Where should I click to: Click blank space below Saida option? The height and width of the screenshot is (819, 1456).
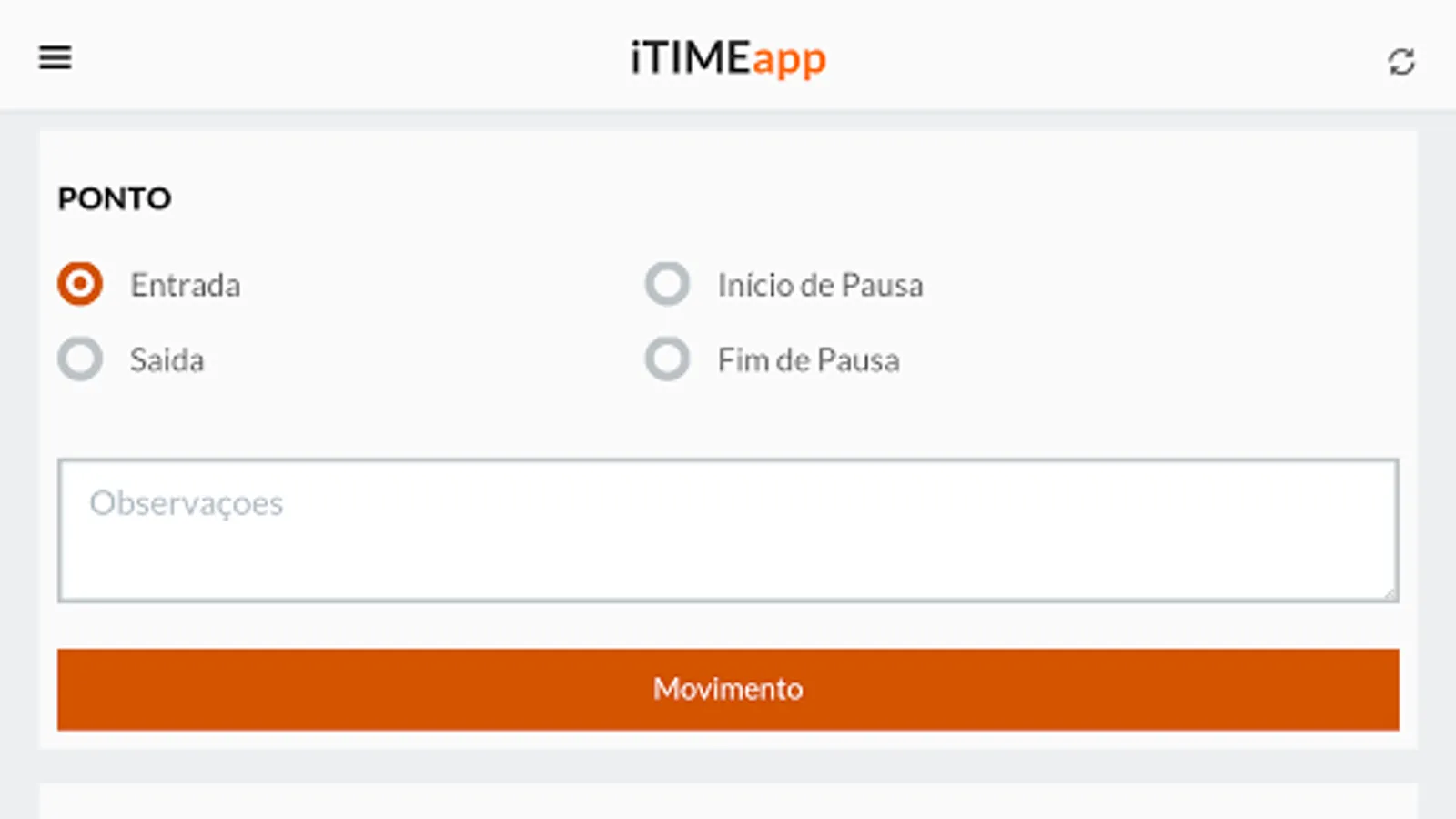[x=273, y=419]
